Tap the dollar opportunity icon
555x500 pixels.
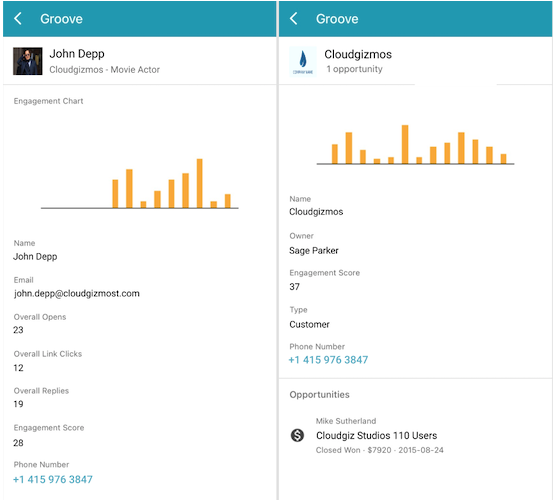[x=297, y=435]
